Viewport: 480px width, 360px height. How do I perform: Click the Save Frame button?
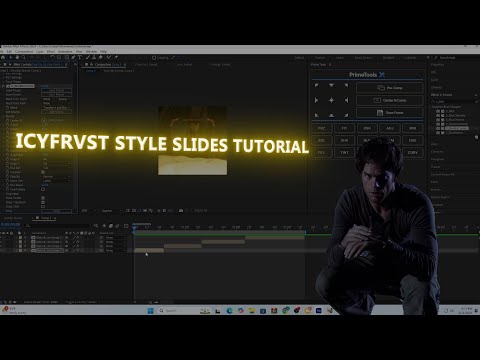(x=390, y=113)
